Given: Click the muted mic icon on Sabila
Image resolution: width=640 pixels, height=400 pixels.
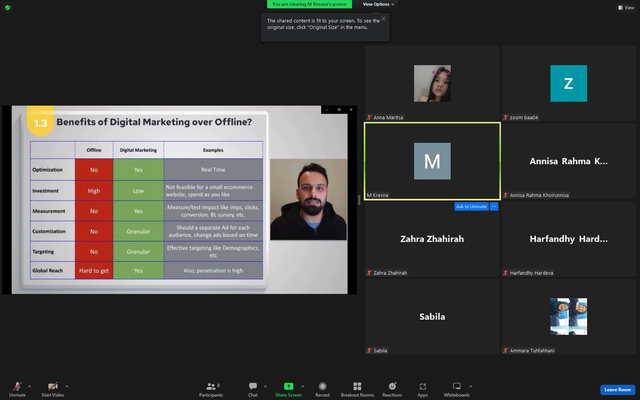Looking at the screenshot, I should [369, 350].
